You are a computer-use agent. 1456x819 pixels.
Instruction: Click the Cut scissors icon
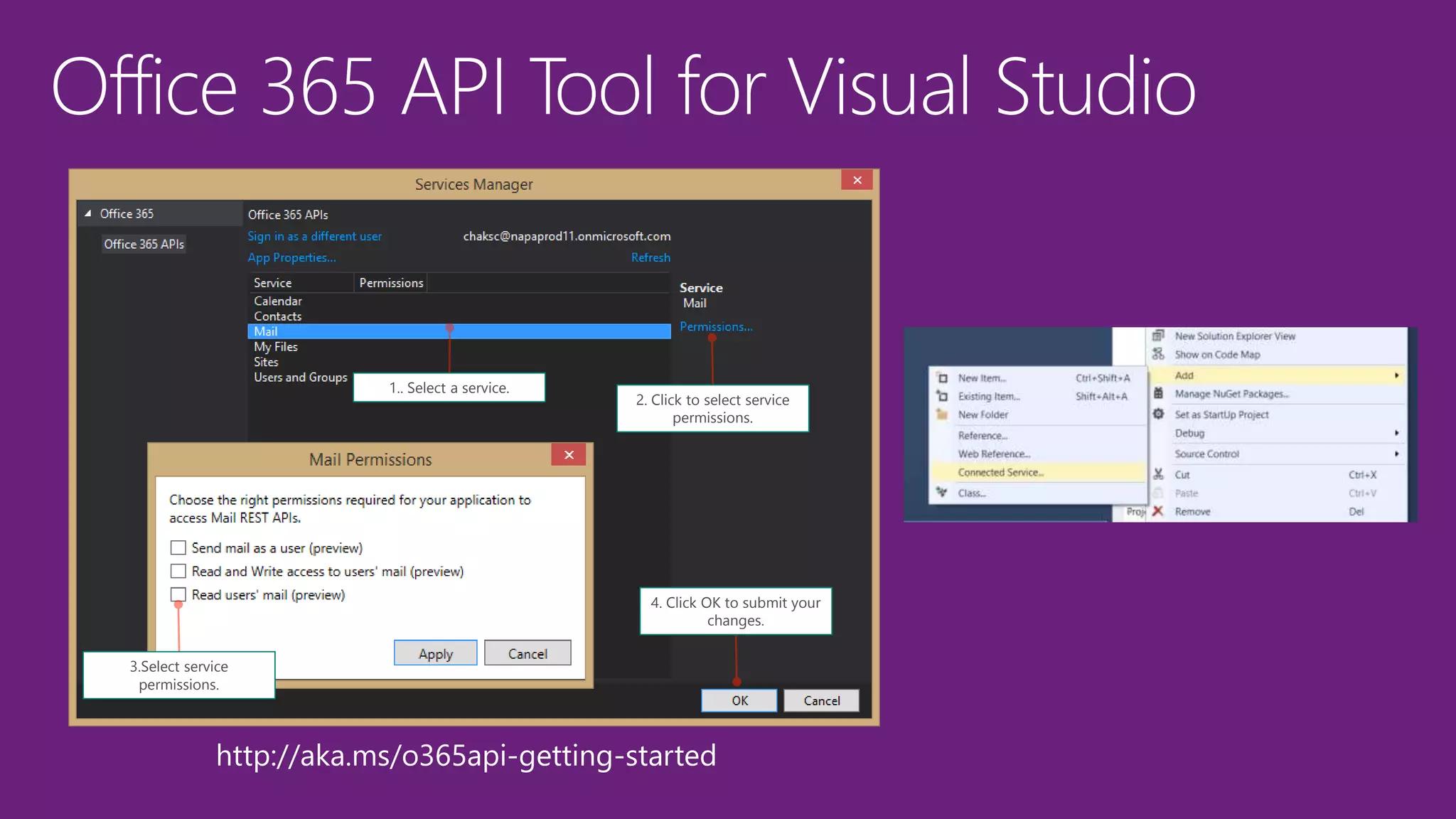(x=1159, y=474)
